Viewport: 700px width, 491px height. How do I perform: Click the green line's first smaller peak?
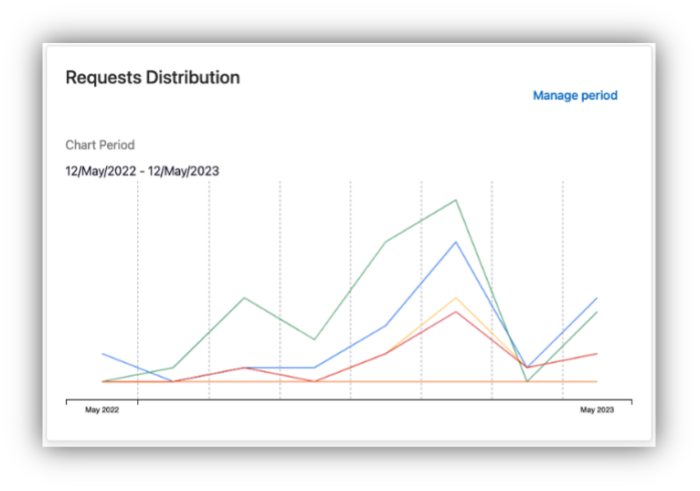pos(244,298)
